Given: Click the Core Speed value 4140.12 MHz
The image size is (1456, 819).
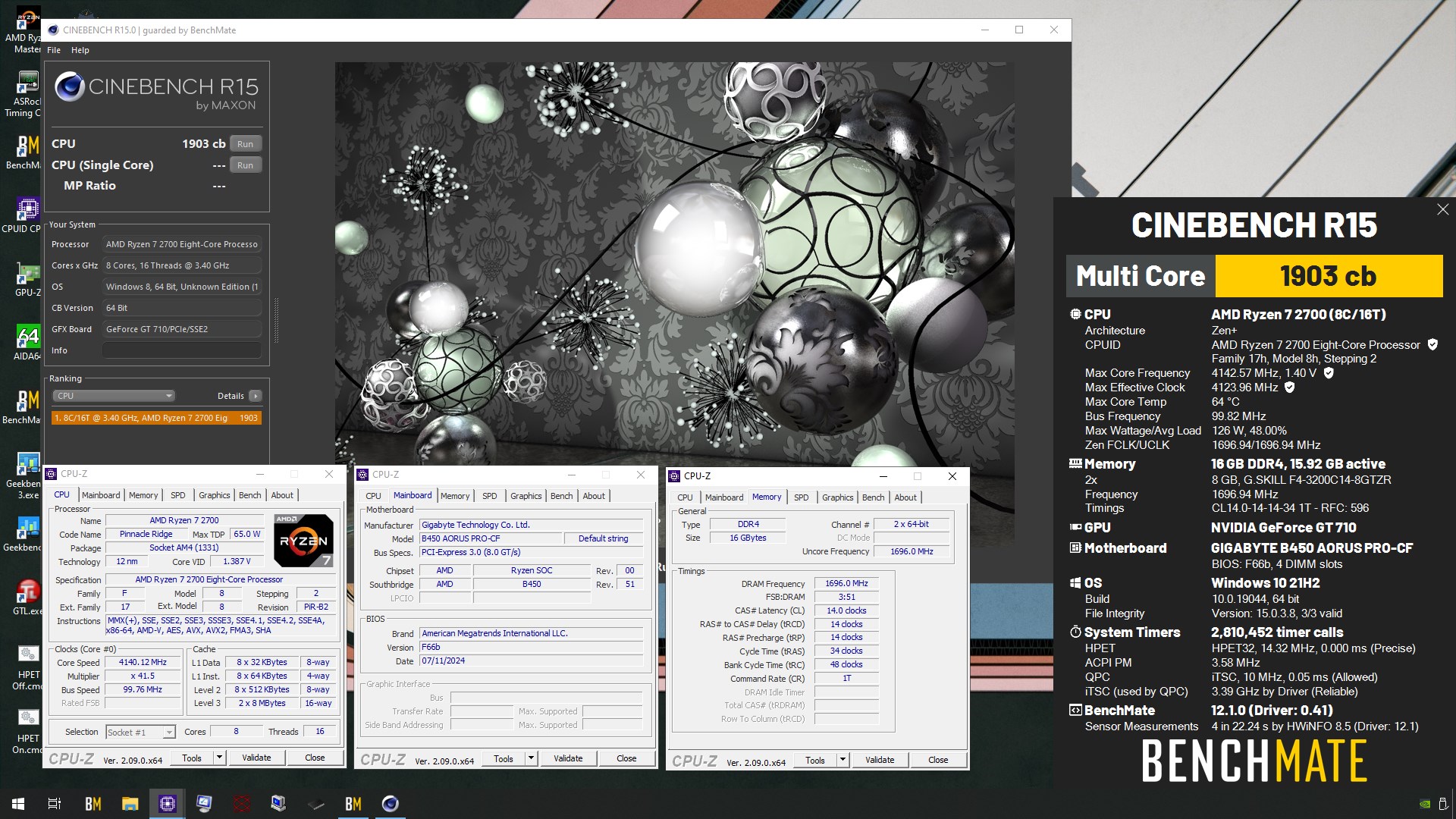Looking at the screenshot, I should tap(143, 662).
